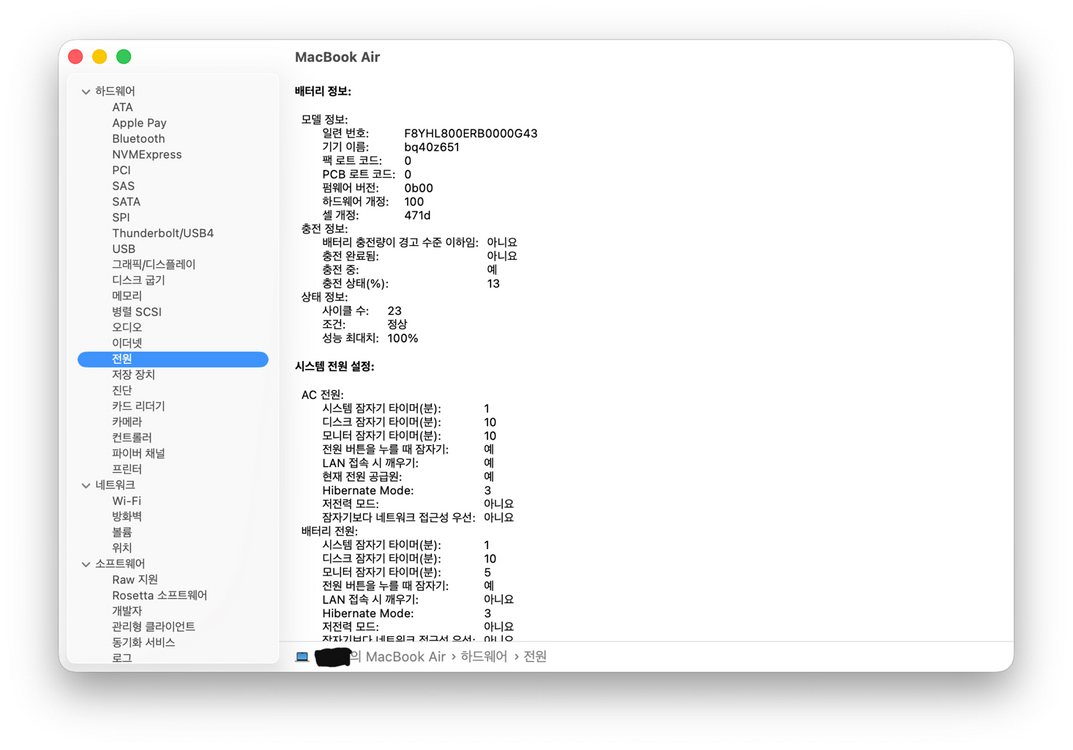This screenshot has height=750, width=1073.
Task: Click the 배터리 정보 heading
Action: pyautogui.click(x=323, y=91)
